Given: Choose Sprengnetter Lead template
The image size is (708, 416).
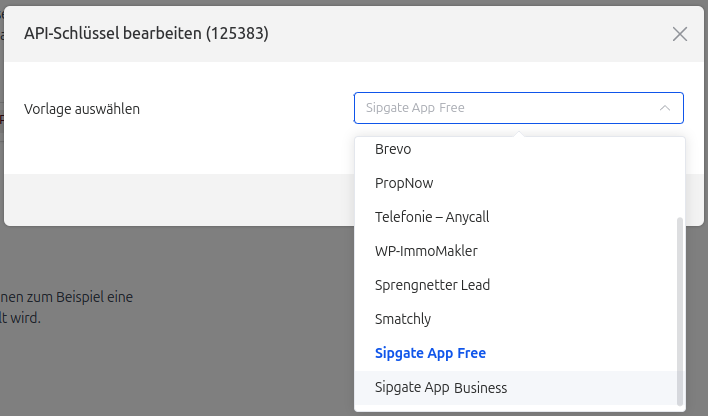Looking at the screenshot, I should [x=432, y=285].
